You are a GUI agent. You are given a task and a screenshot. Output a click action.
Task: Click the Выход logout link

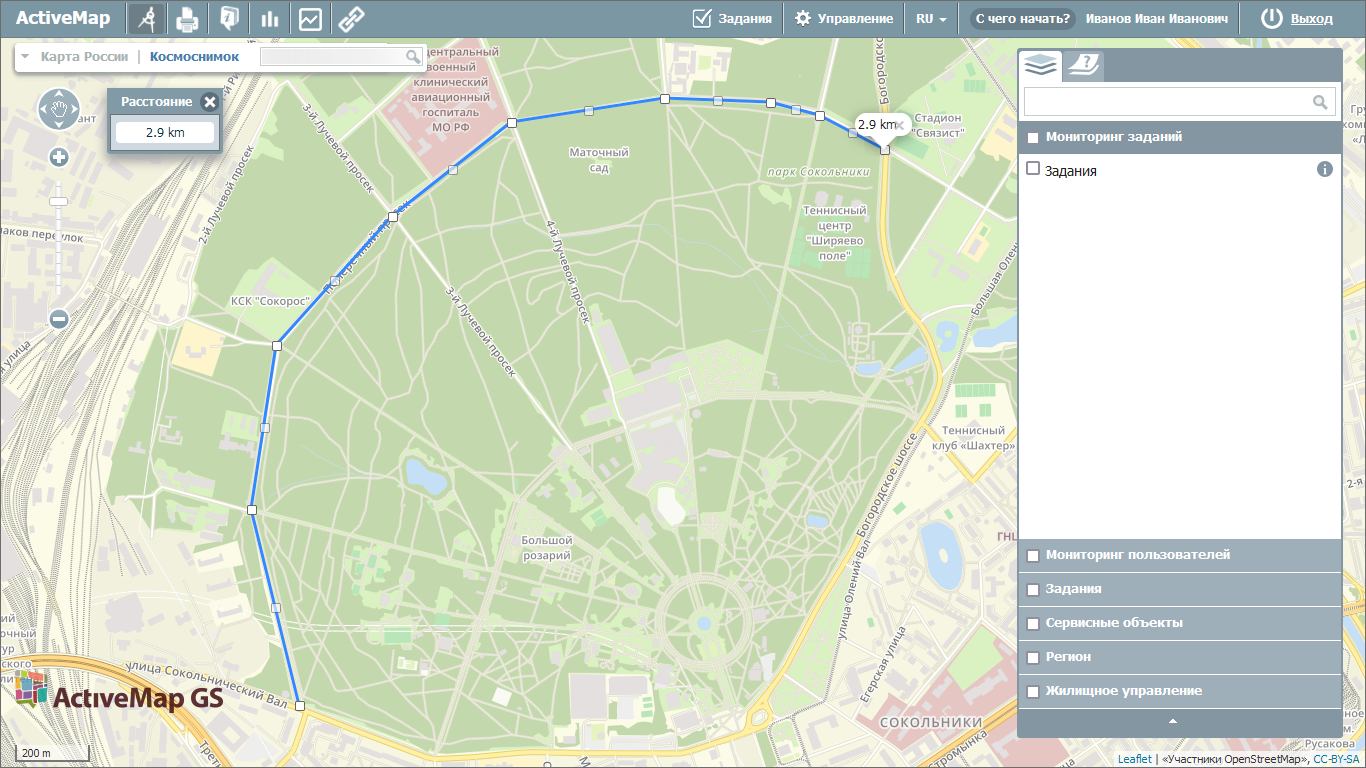point(1311,19)
